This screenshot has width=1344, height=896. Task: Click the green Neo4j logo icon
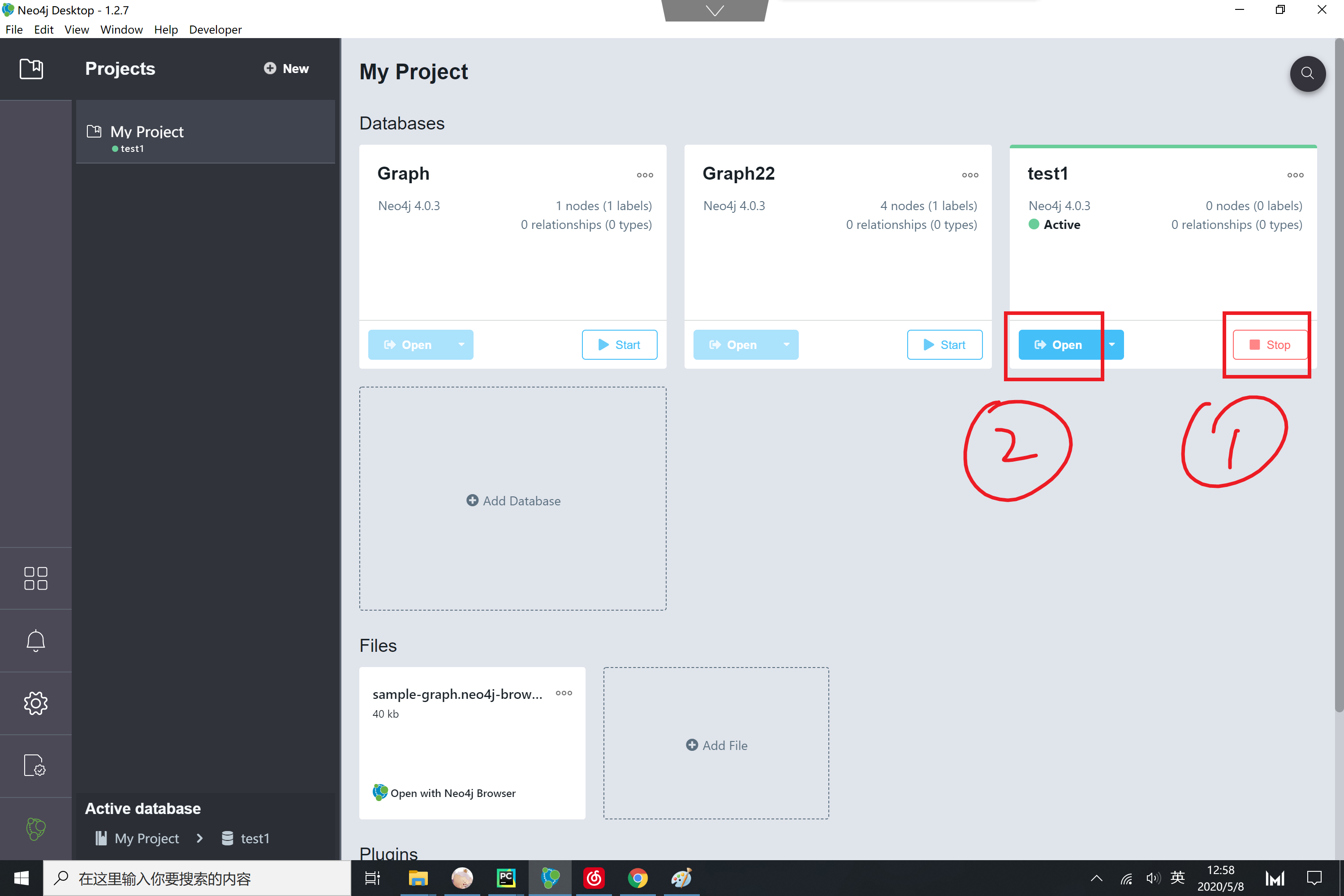35,828
